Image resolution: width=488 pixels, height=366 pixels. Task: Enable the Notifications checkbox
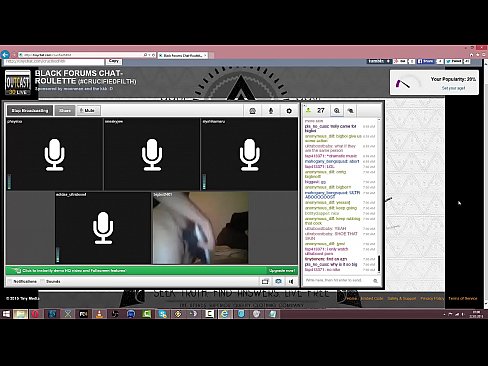point(10,282)
